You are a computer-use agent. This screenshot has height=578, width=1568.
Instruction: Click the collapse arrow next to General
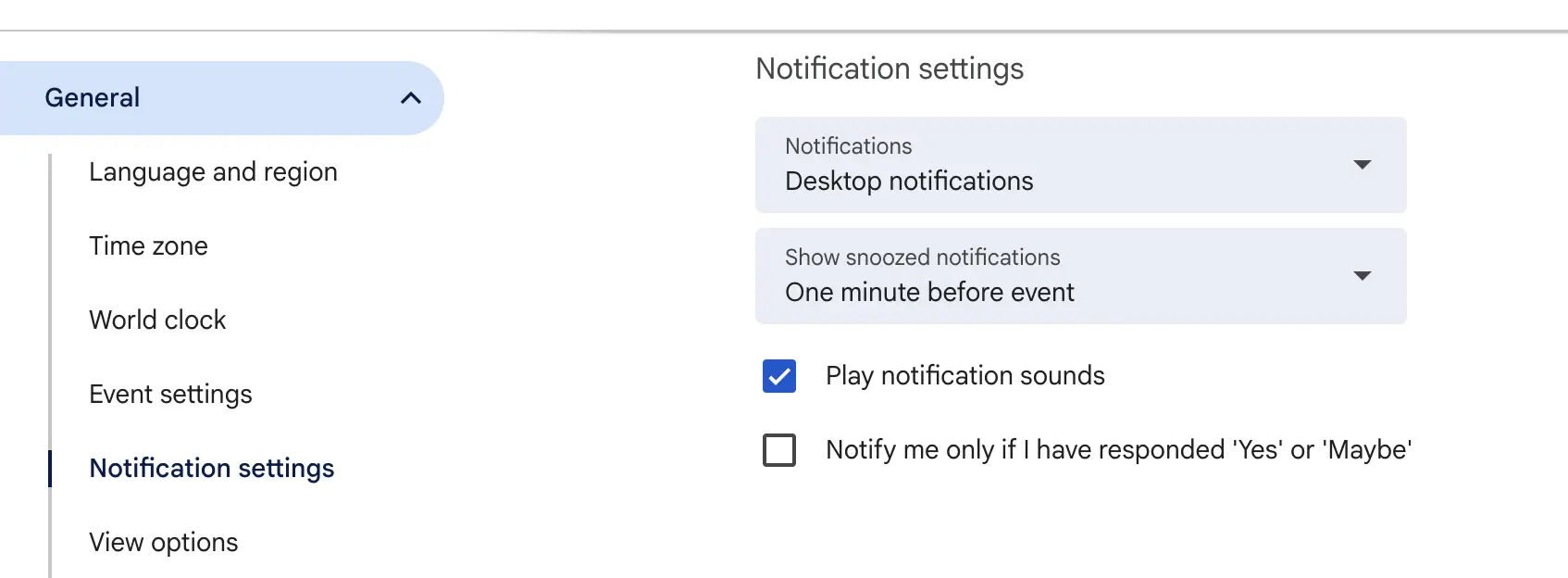pyautogui.click(x=410, y=96)
